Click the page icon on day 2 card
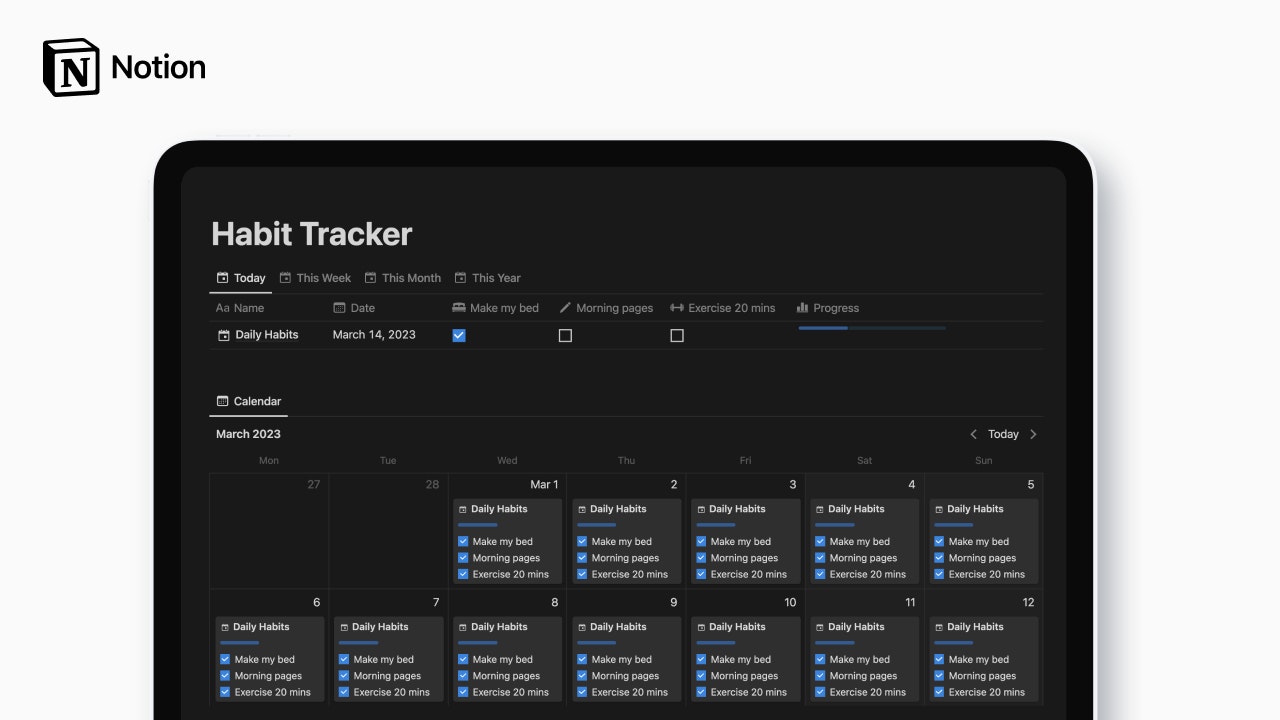1280x720 pixels. click(x=582, y=509)
